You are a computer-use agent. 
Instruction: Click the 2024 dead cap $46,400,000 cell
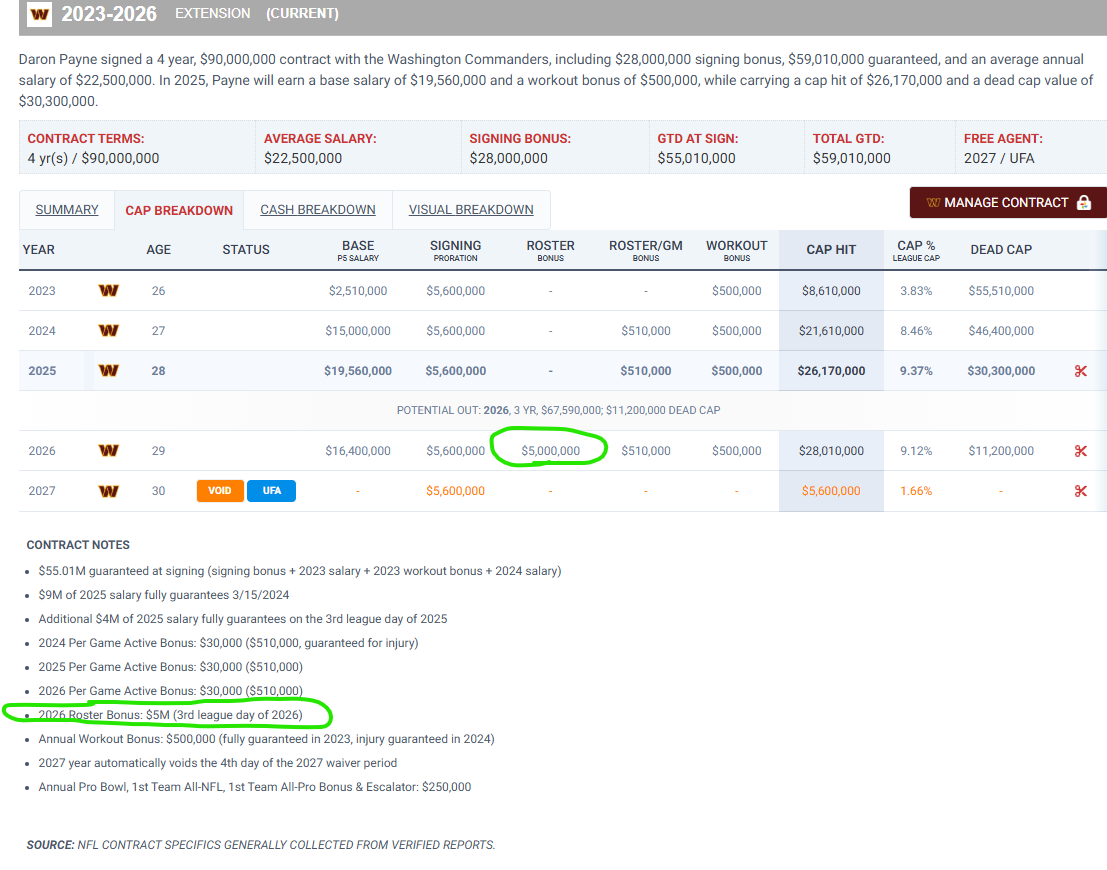pos(1001,330)
